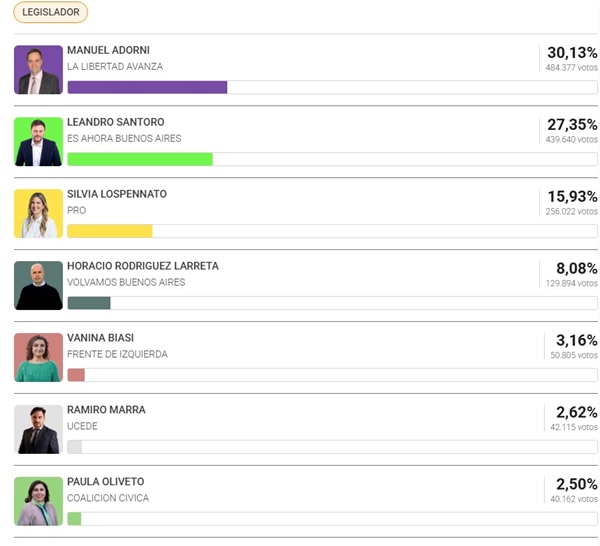Open Leandro Santoro's candidate photo
Viewport: 600px width, 546px height.
[x=38, y=142]
